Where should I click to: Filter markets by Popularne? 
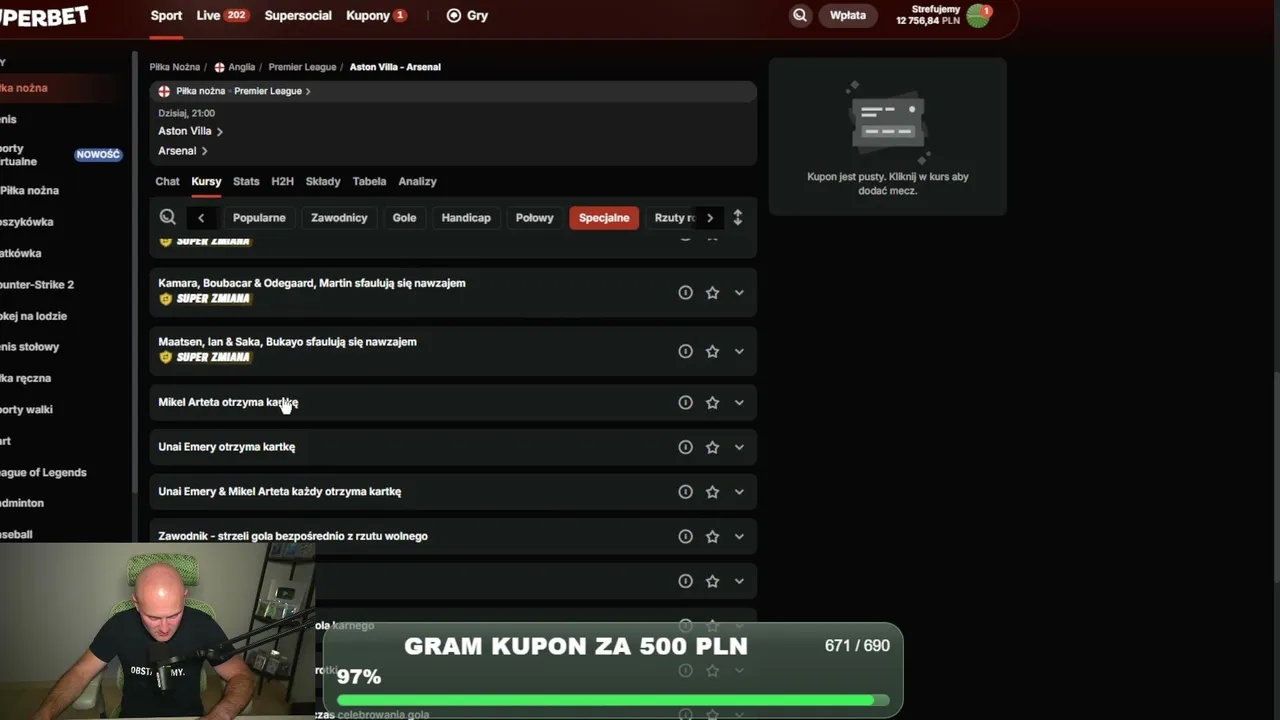[259, 218]
